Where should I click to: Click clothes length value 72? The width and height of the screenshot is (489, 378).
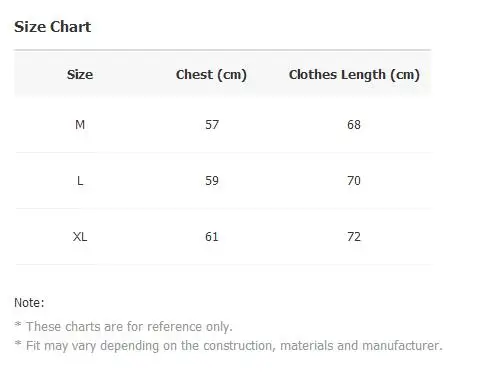tap(354, 237)
